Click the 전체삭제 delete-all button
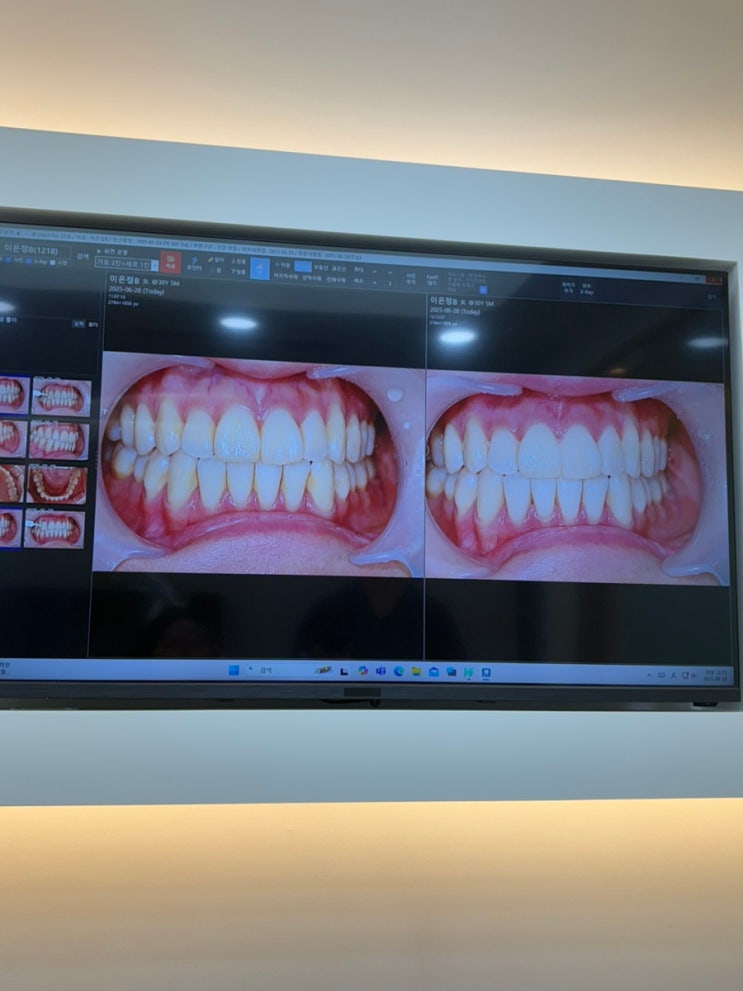 pos(335,279)
